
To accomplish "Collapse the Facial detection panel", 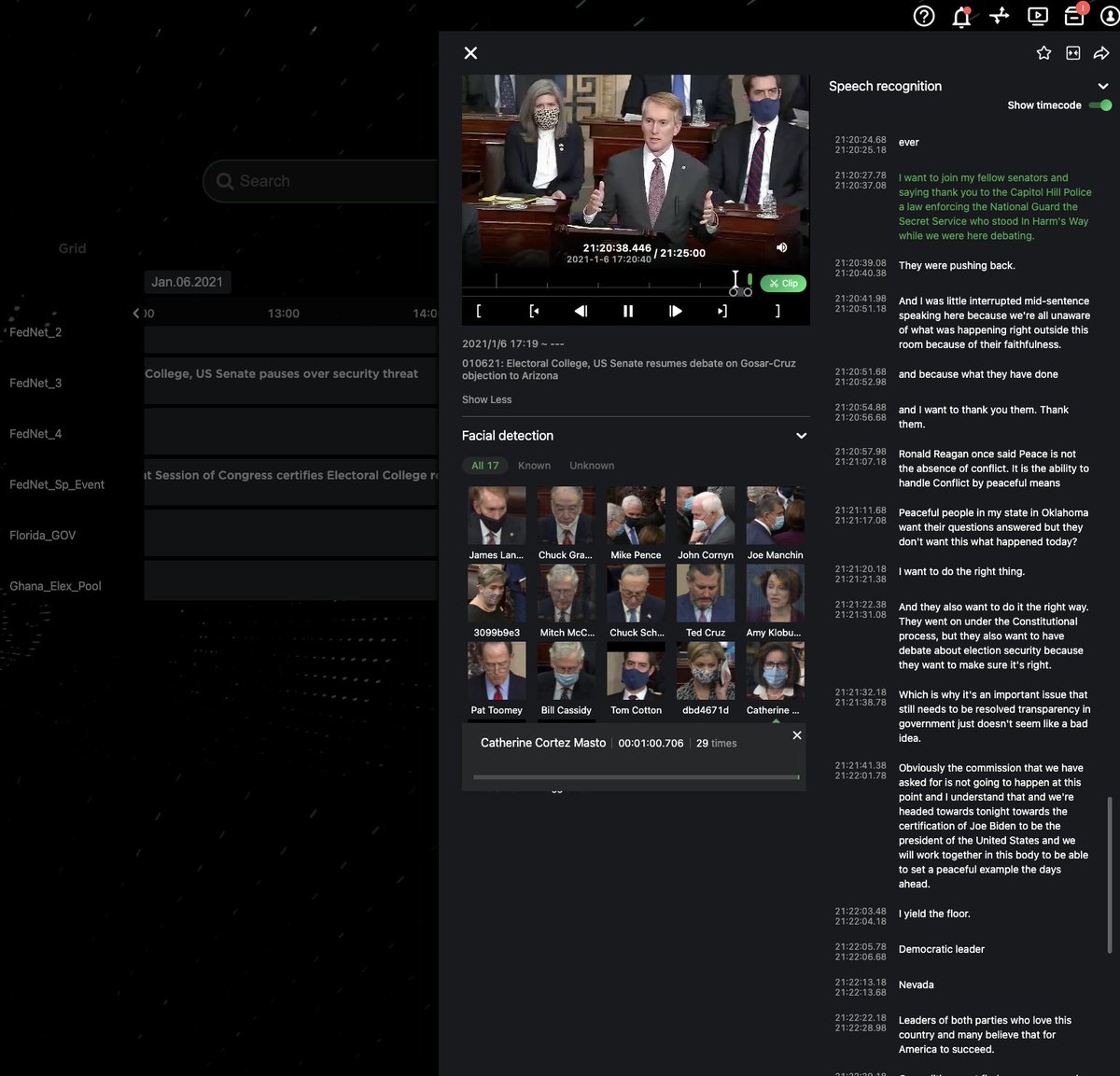I will 801,435.
